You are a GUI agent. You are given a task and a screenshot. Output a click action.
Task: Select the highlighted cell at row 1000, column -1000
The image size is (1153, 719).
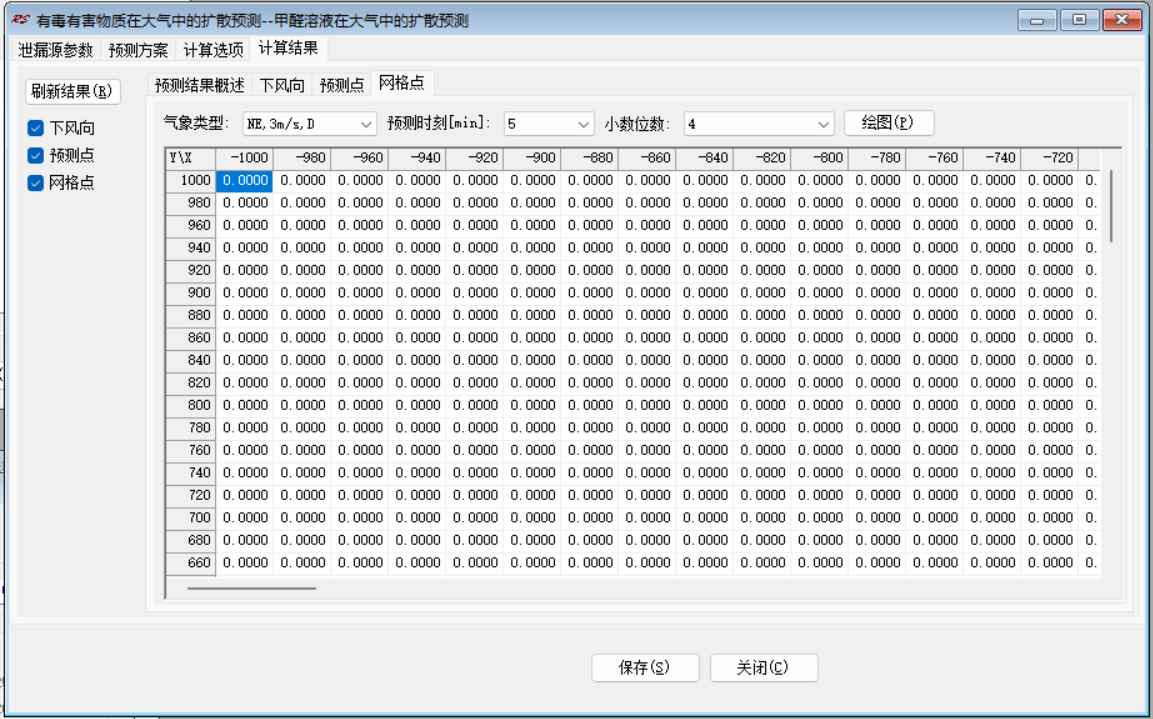click(244, 180)
